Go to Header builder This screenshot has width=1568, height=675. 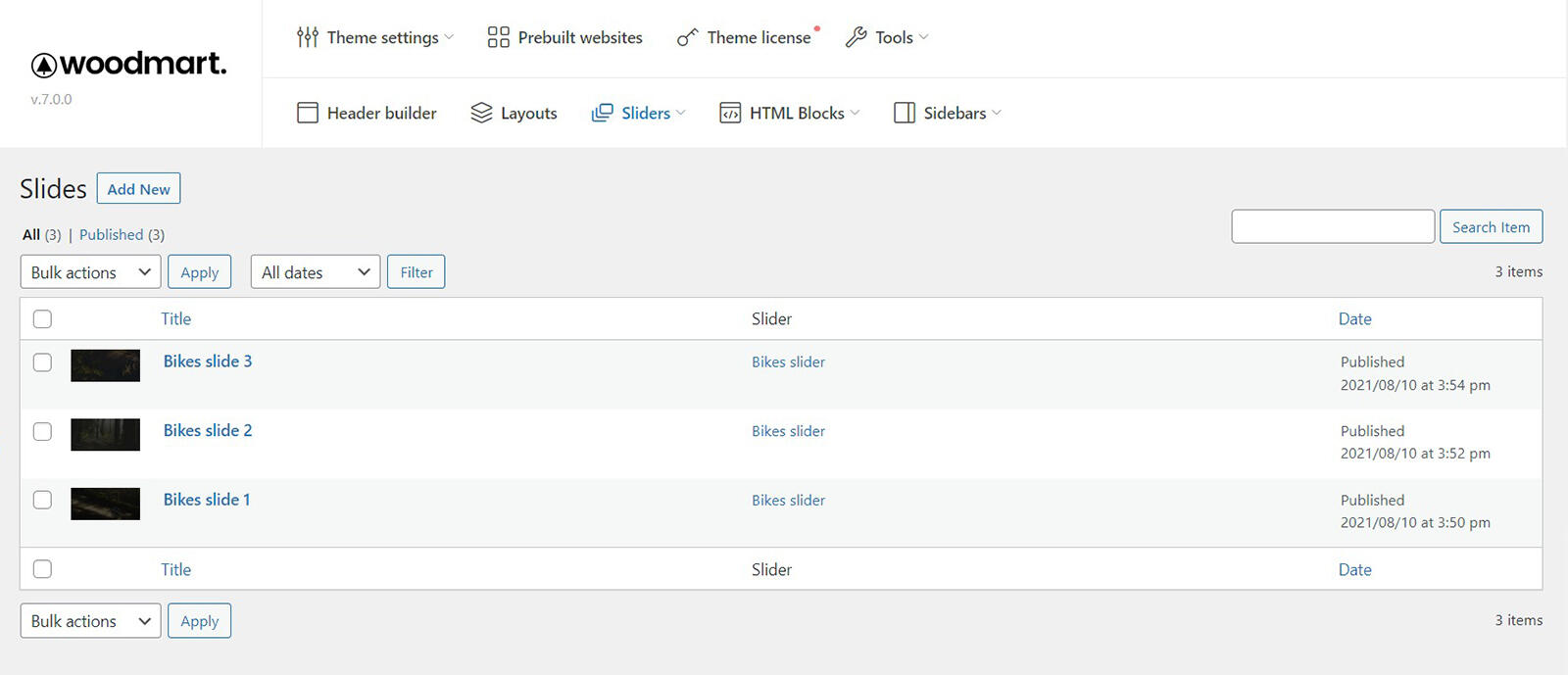click(367, 113)
